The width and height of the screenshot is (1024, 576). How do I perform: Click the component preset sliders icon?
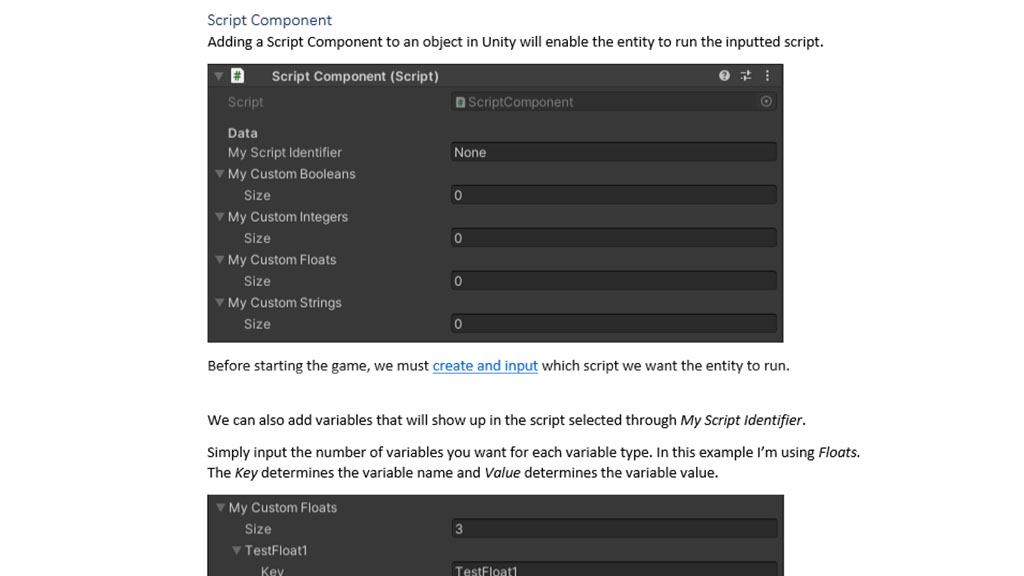click(746, 76)
